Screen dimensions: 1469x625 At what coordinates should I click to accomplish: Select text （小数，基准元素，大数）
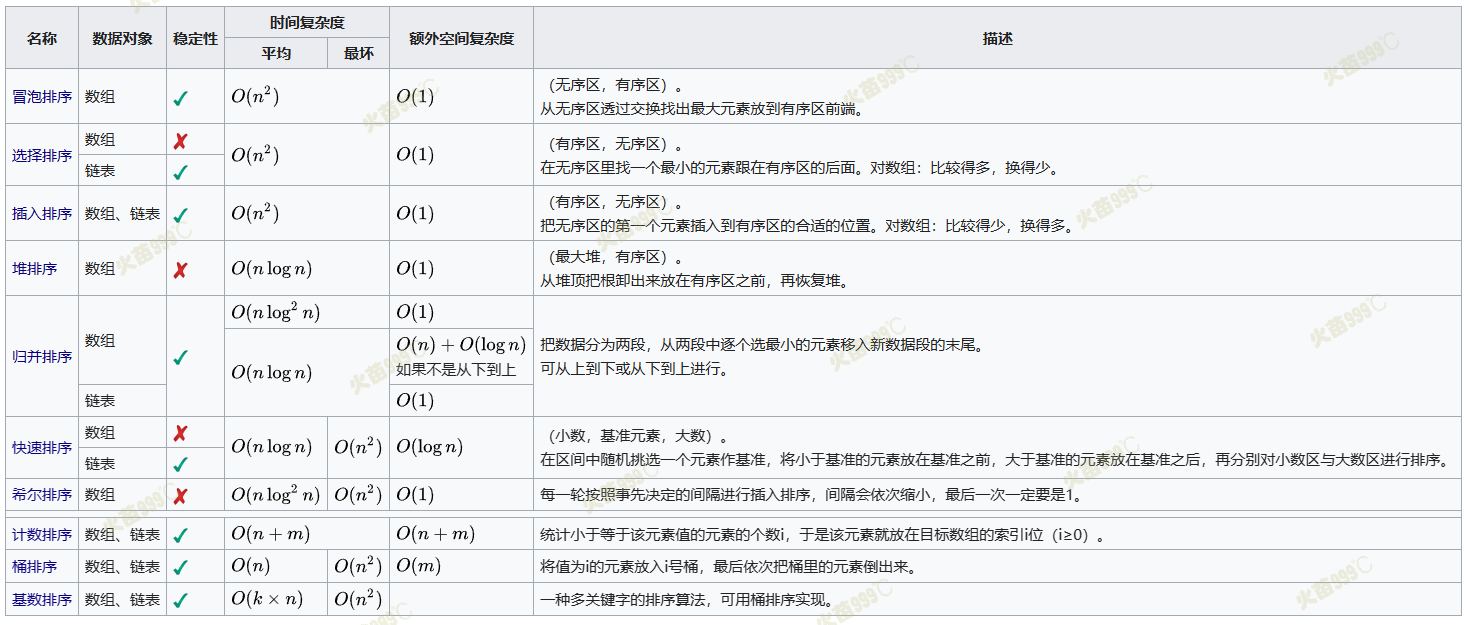(634, 435)
